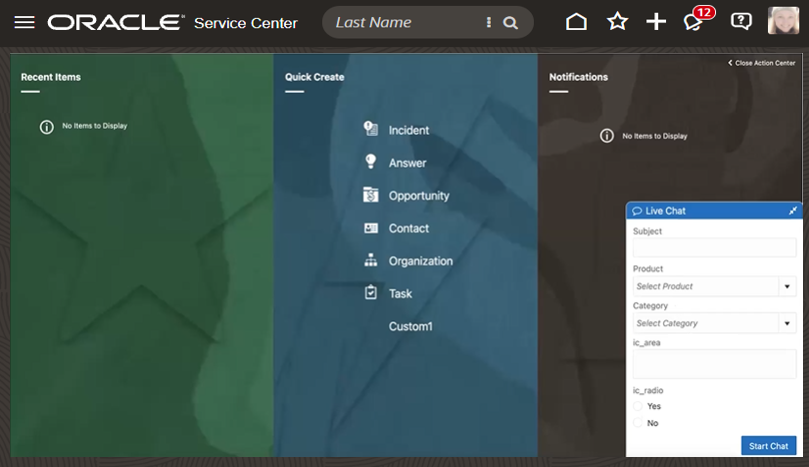The image size is (809, 467).
Task: Create a new Organization
Action: (420, 261)
